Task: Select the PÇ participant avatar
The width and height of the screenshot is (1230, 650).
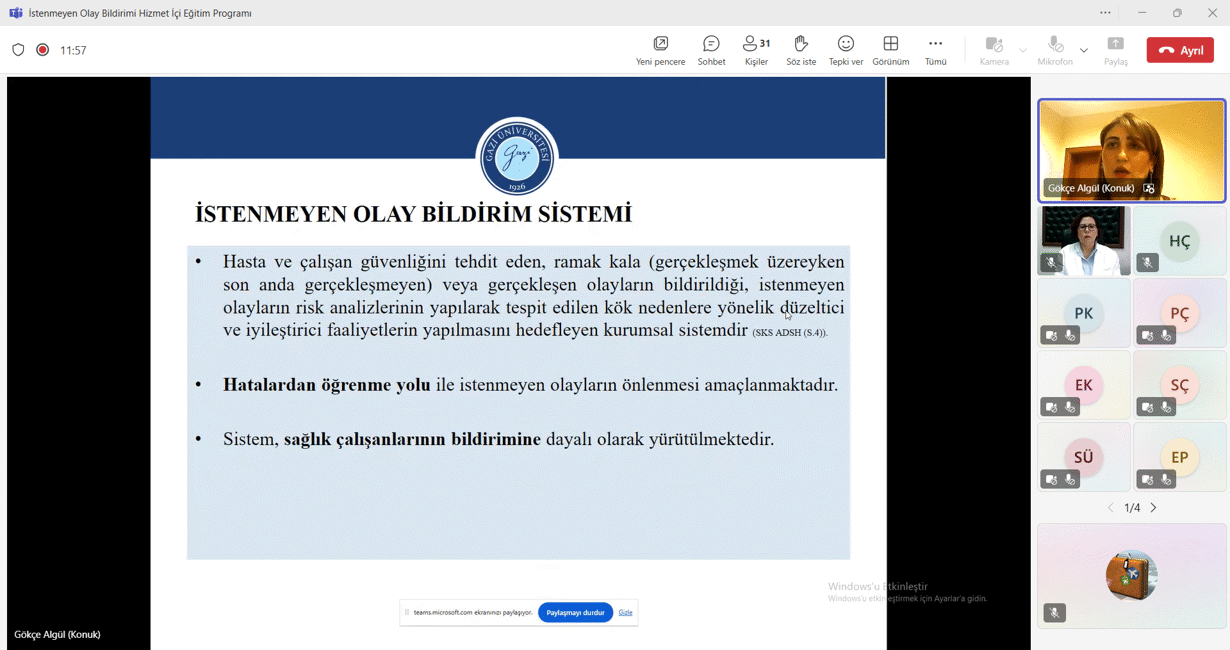Action: coord(1180,313)
